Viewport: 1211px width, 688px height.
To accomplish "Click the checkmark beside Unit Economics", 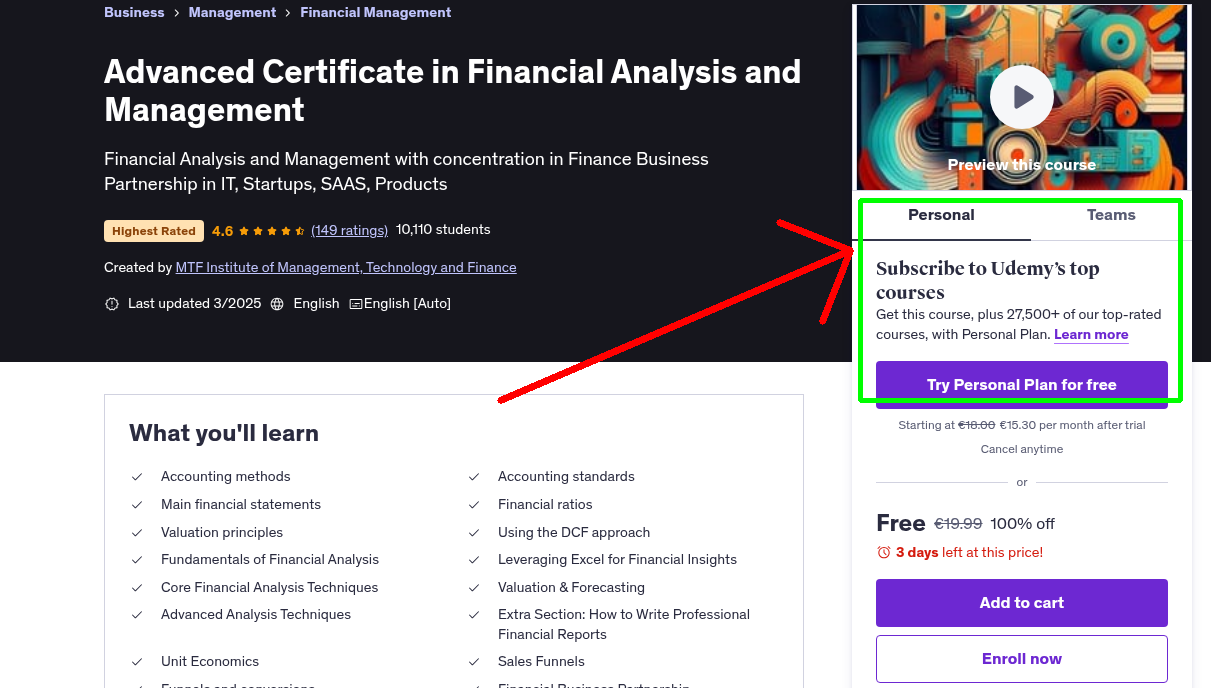I will click(137, 662).
